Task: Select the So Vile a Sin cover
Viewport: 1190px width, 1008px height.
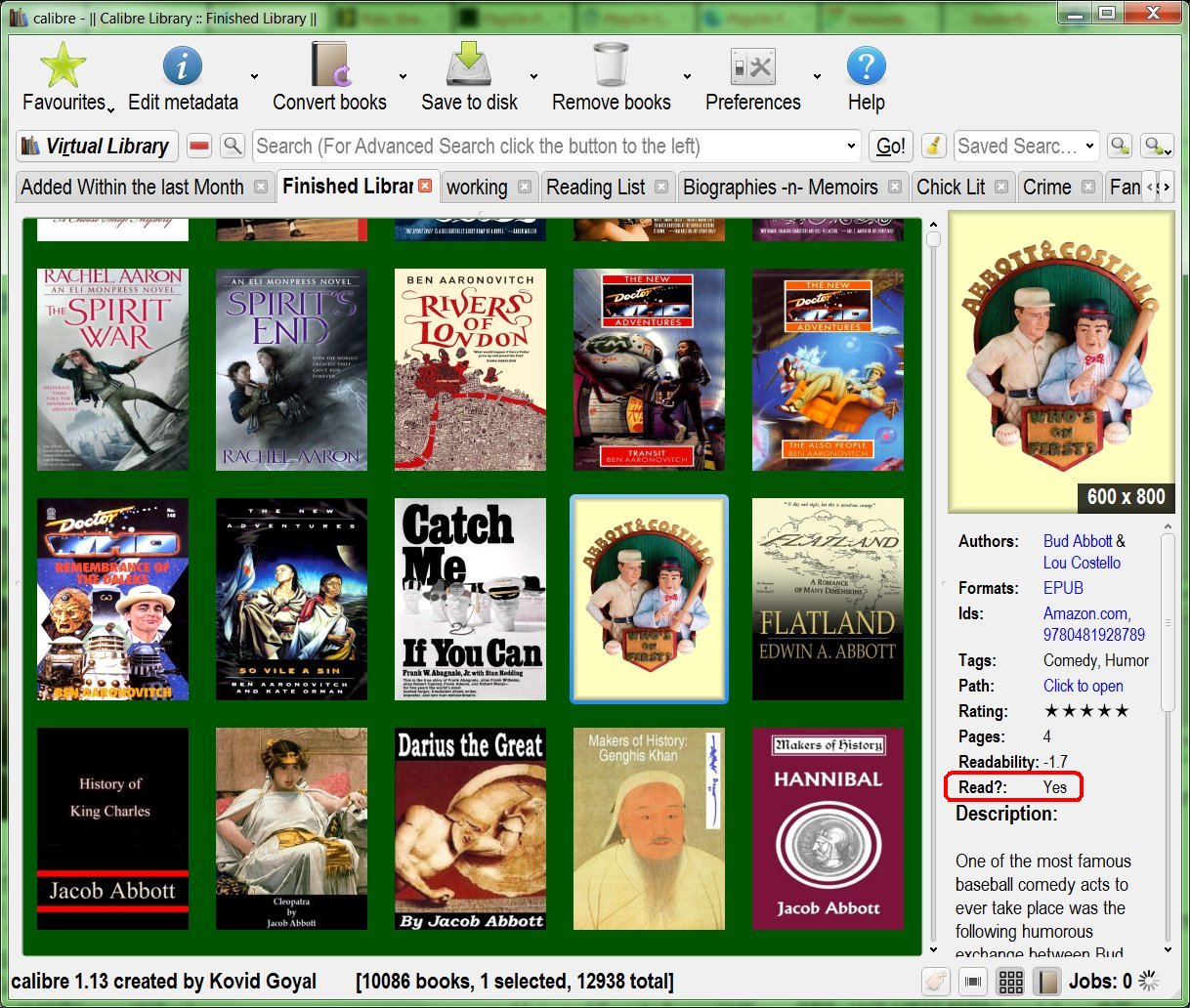Action: (x=291, y=600)
